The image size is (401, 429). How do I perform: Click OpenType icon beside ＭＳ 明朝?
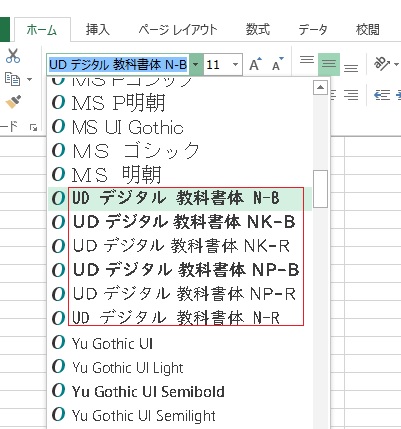pos(58,174)
